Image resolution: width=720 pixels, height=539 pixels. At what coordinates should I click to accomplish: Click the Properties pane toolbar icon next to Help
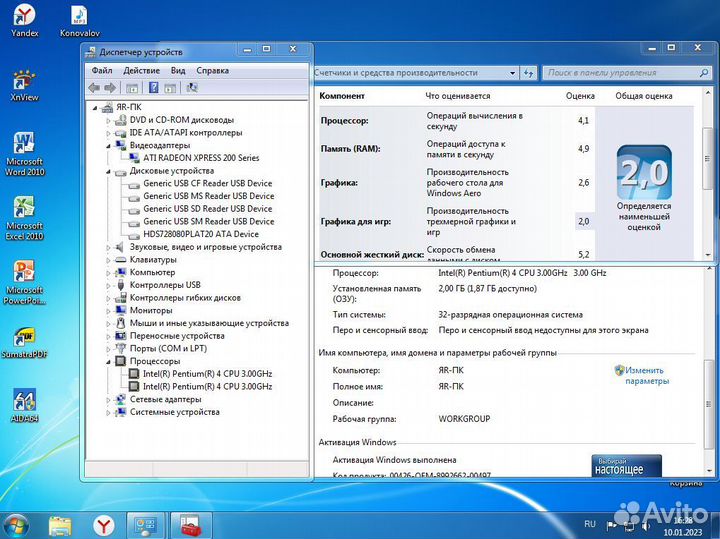click(170, 88)
